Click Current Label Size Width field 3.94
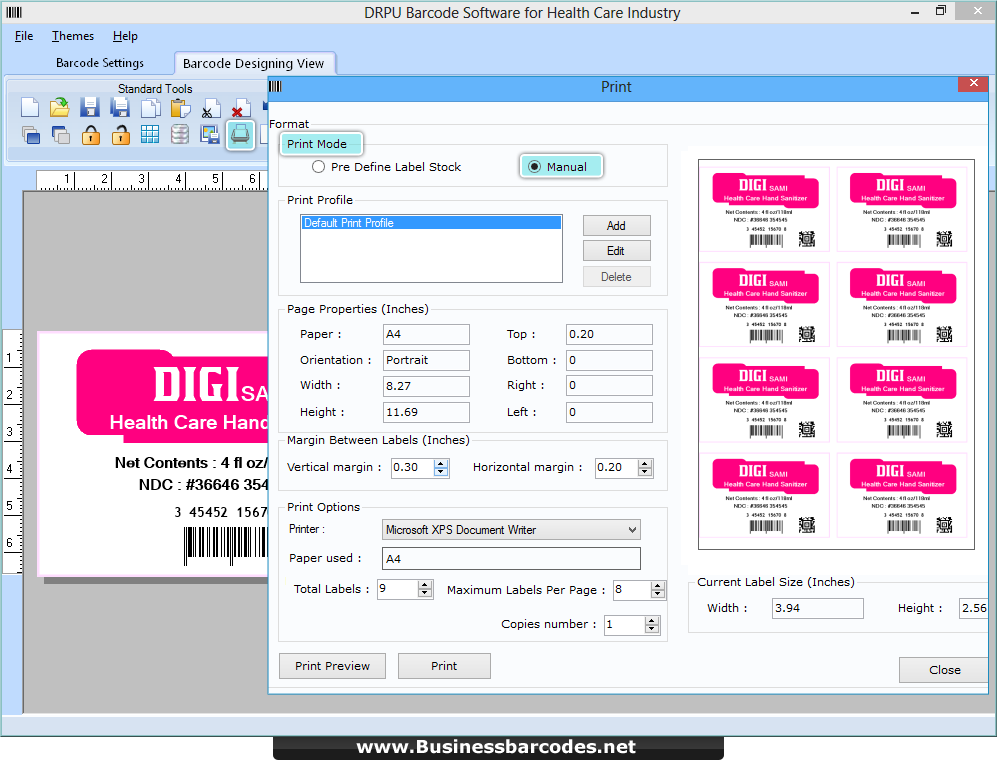997x760 pixels. coord(818,608)
